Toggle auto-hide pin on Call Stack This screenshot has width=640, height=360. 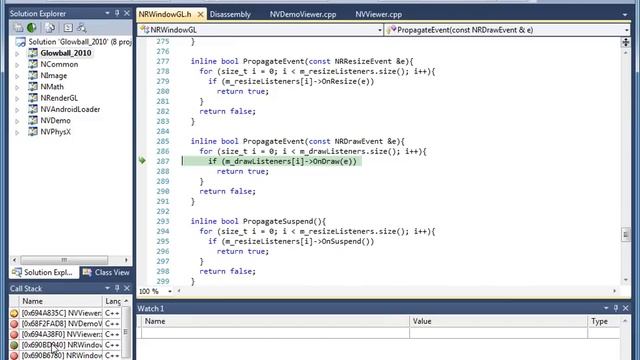(x=117, y=289)
